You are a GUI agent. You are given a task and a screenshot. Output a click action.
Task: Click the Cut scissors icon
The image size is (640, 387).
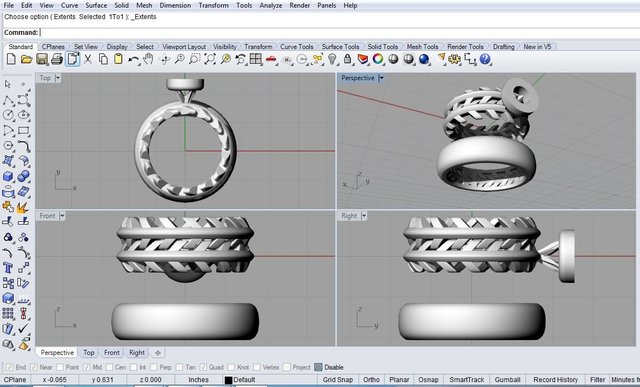point(88,60)
